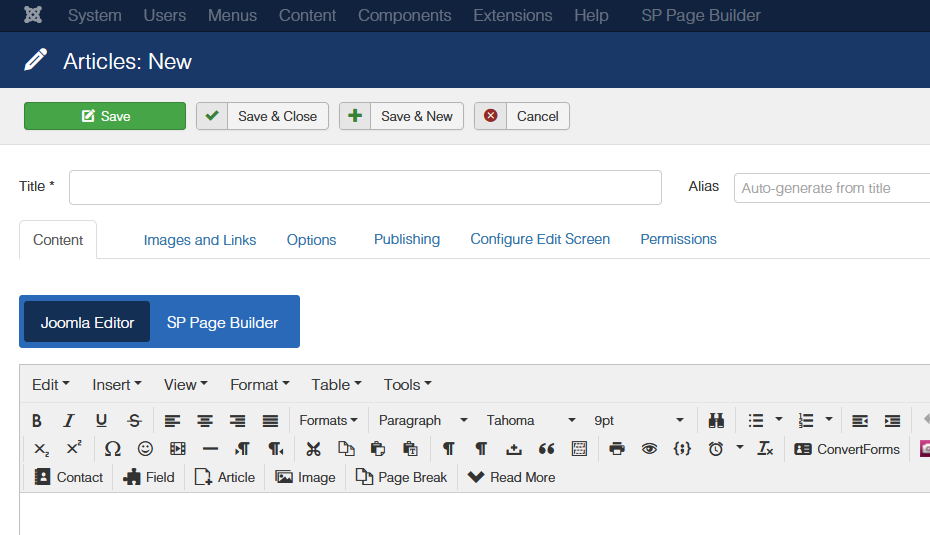Open the Paragraph format dropdown
The width and height of the screenshot is (930, 535).
[422, 421]
